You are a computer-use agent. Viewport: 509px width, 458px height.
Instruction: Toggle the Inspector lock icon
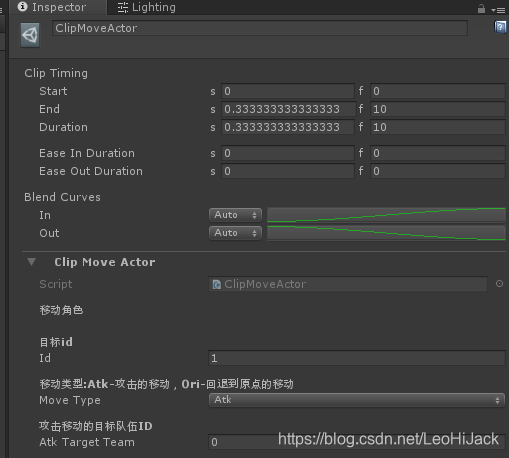[x=481, y=9]
